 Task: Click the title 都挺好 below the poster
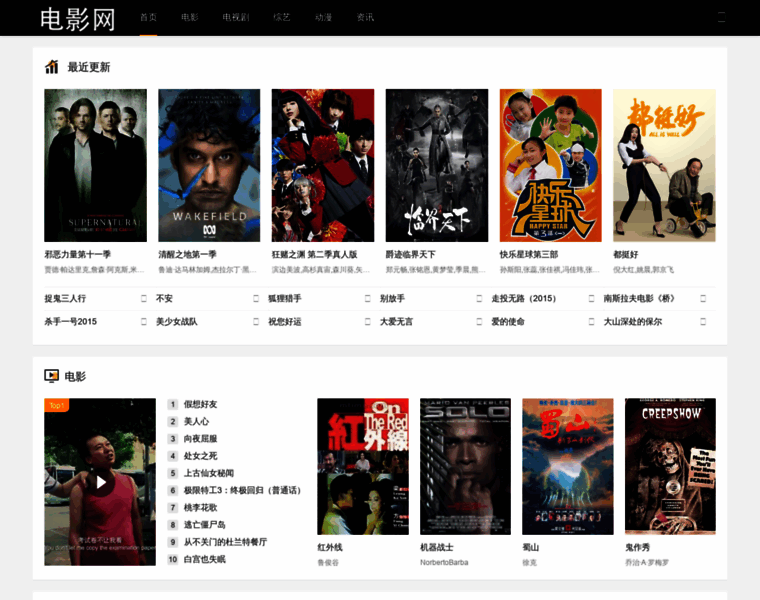pos(626,254)
